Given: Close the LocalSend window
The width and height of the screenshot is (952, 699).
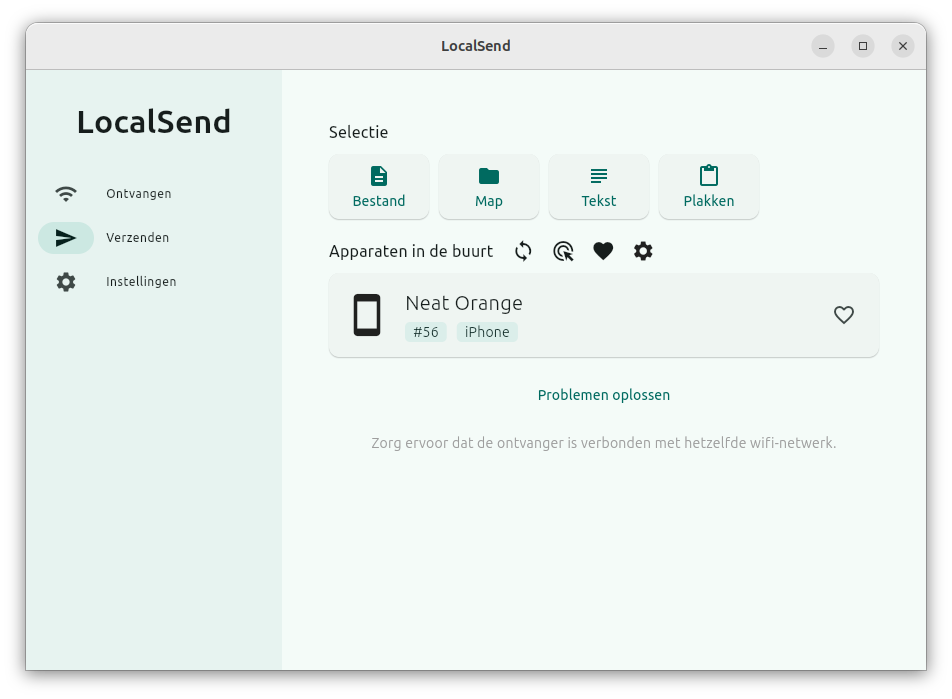Looking at the screenshot, I should 903,46.
